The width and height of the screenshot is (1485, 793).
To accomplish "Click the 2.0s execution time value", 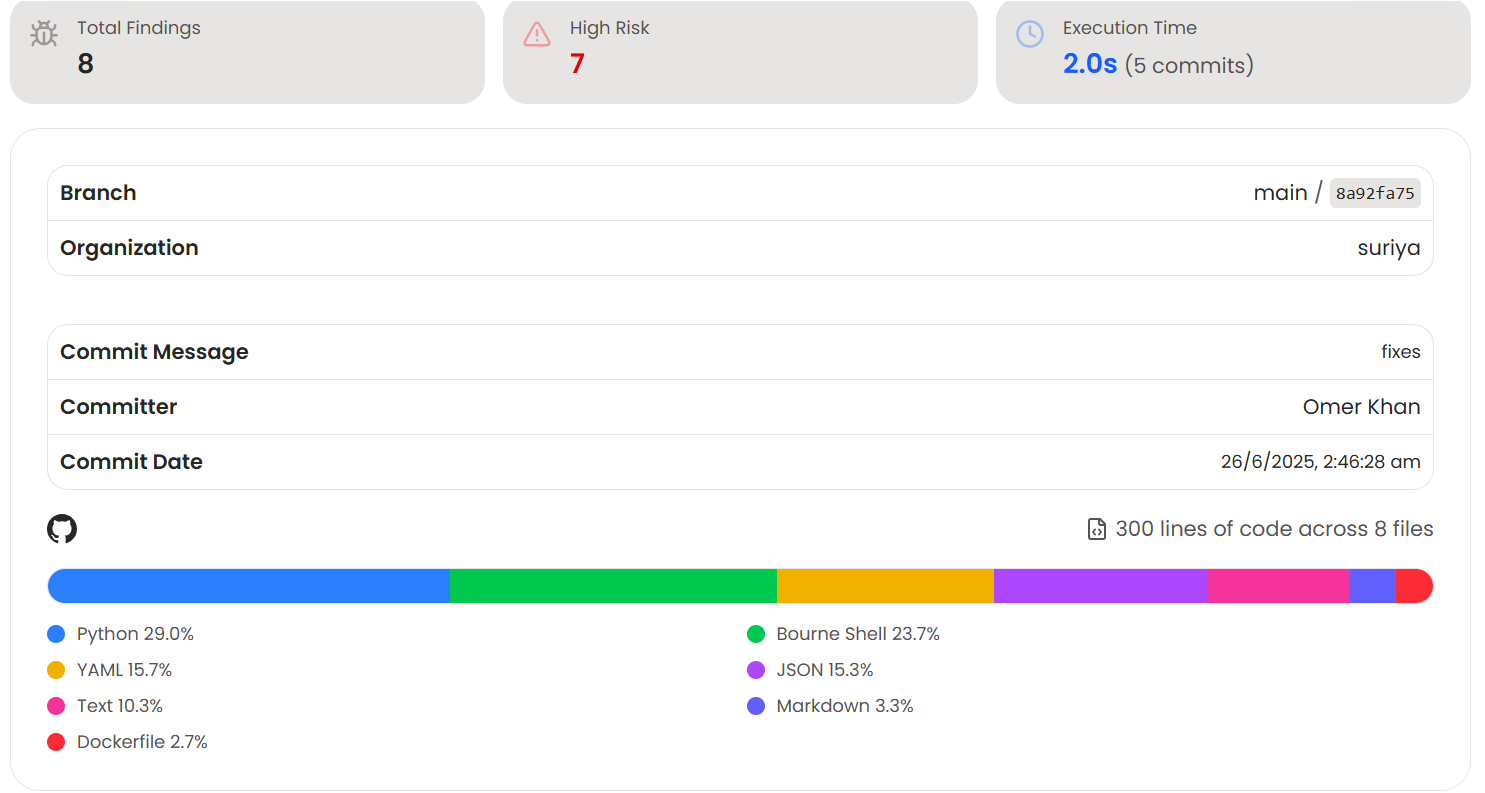I will [1090, 65].
